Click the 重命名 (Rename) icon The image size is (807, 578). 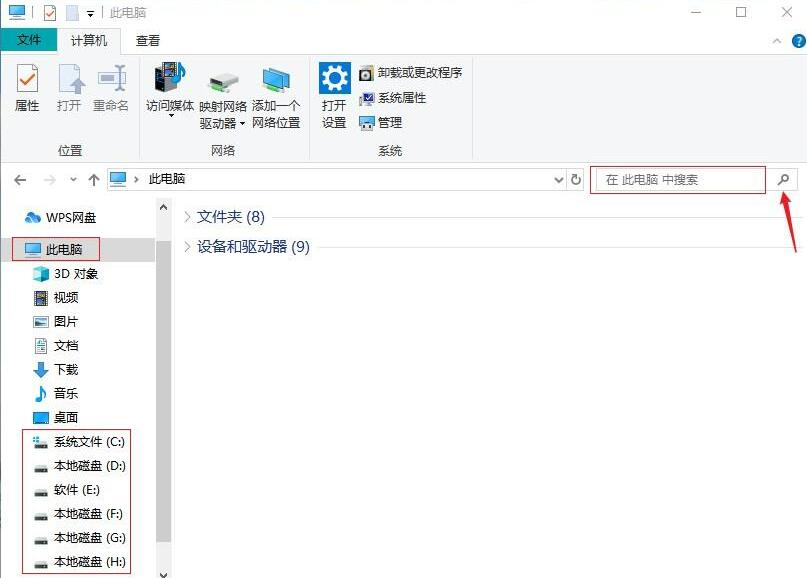click(x=110, y=90)
